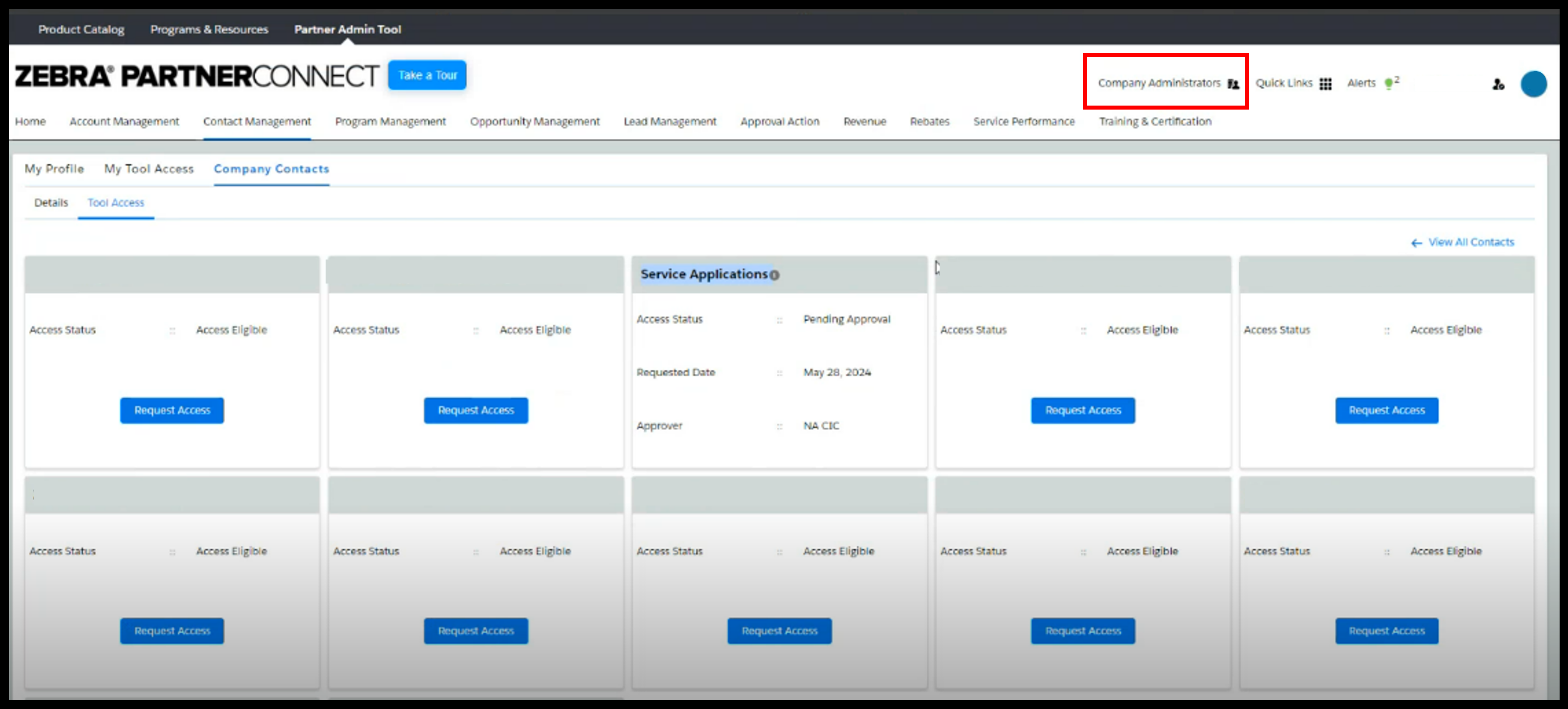
Task: Click the NA CIC approver value
Action: (x=820, y=425)
